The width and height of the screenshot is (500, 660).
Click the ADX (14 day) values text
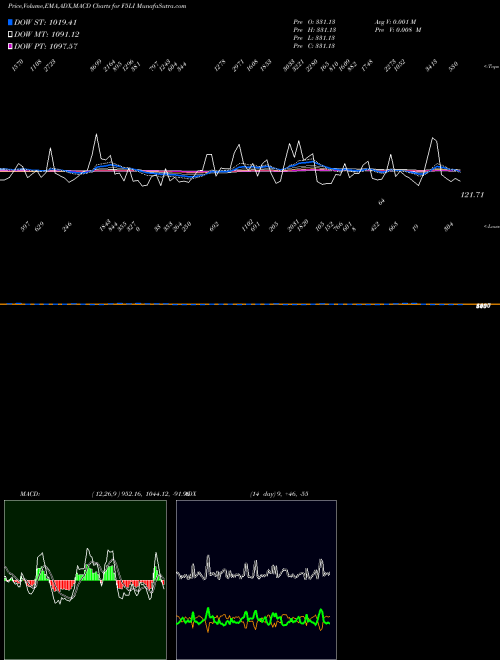click(x=279, y=494)
